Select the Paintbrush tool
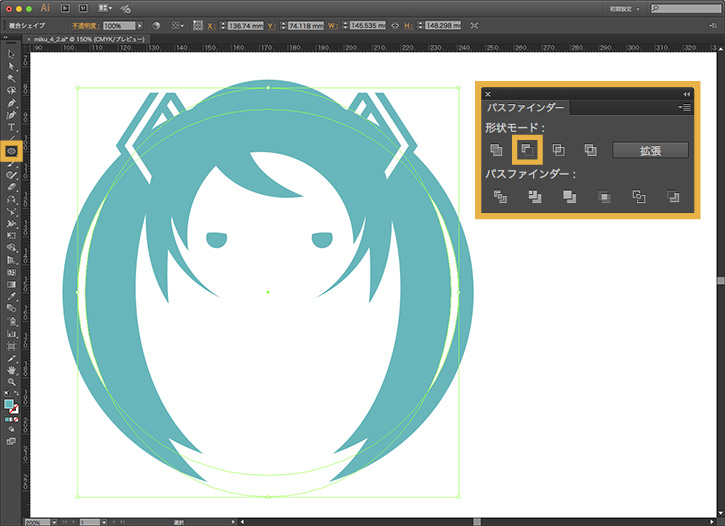725x526 pixels. click(12, 164)
